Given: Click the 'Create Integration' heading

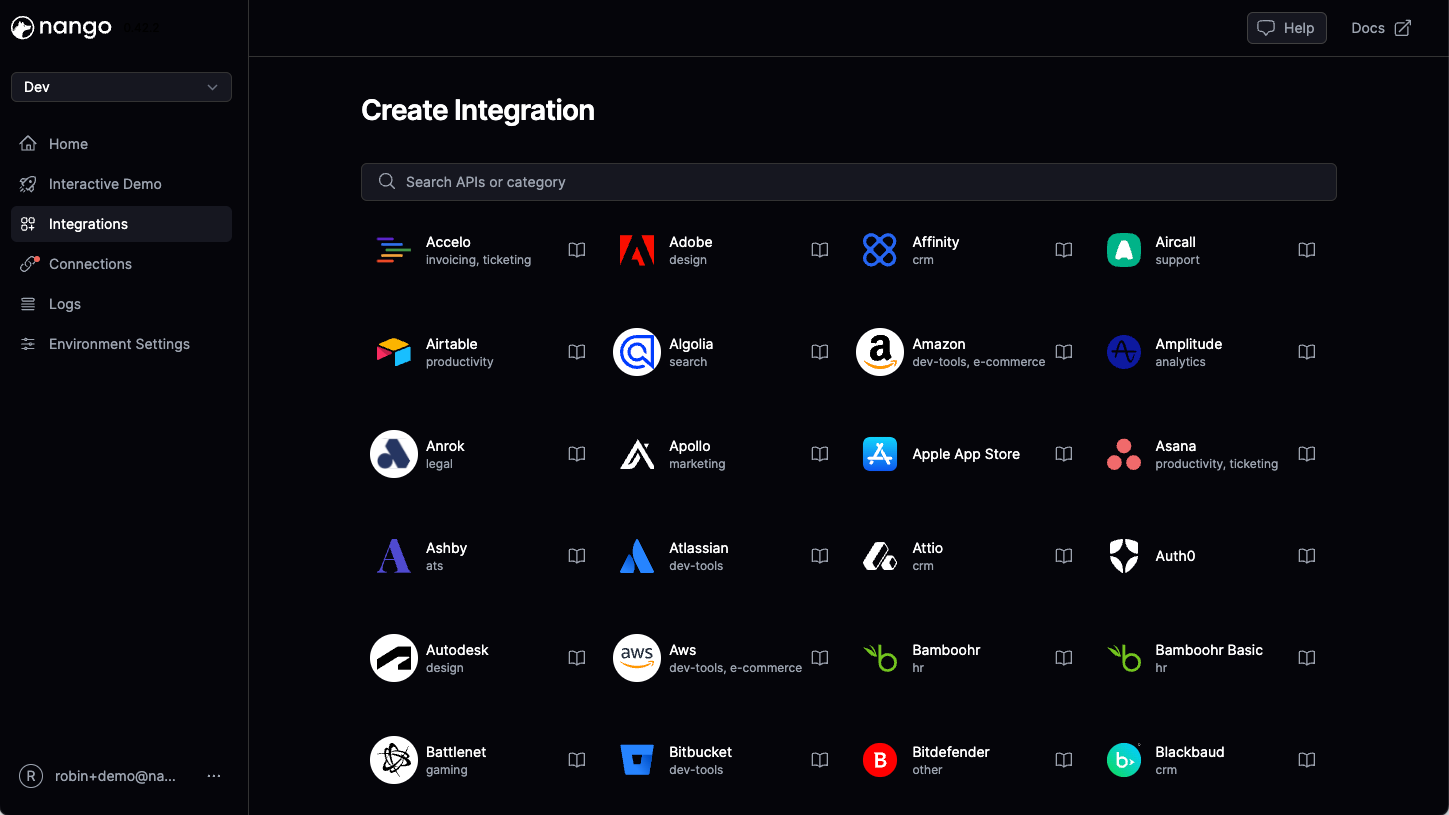Looking at the screenshot, I should 478,110.
